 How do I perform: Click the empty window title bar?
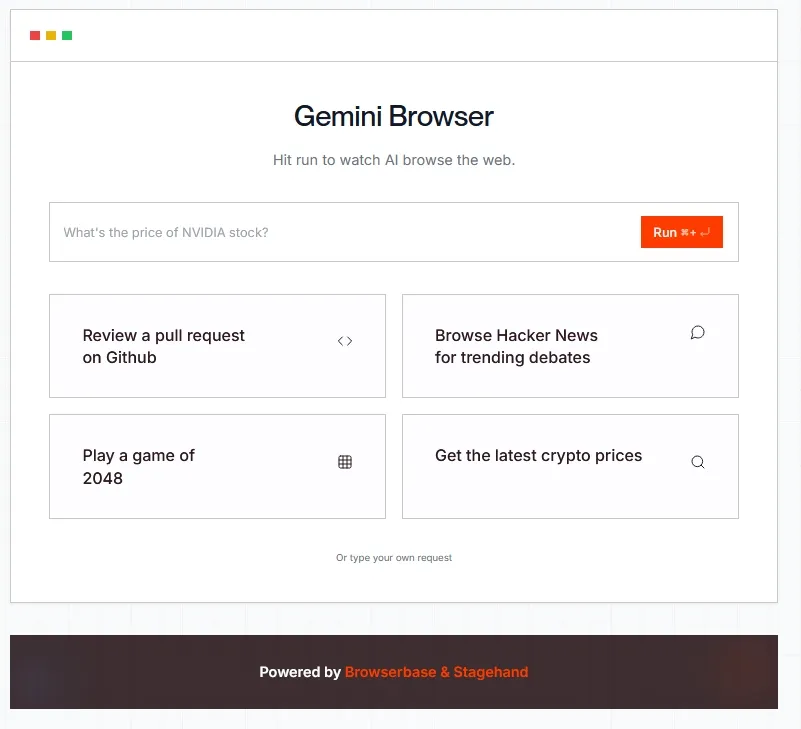420,36
